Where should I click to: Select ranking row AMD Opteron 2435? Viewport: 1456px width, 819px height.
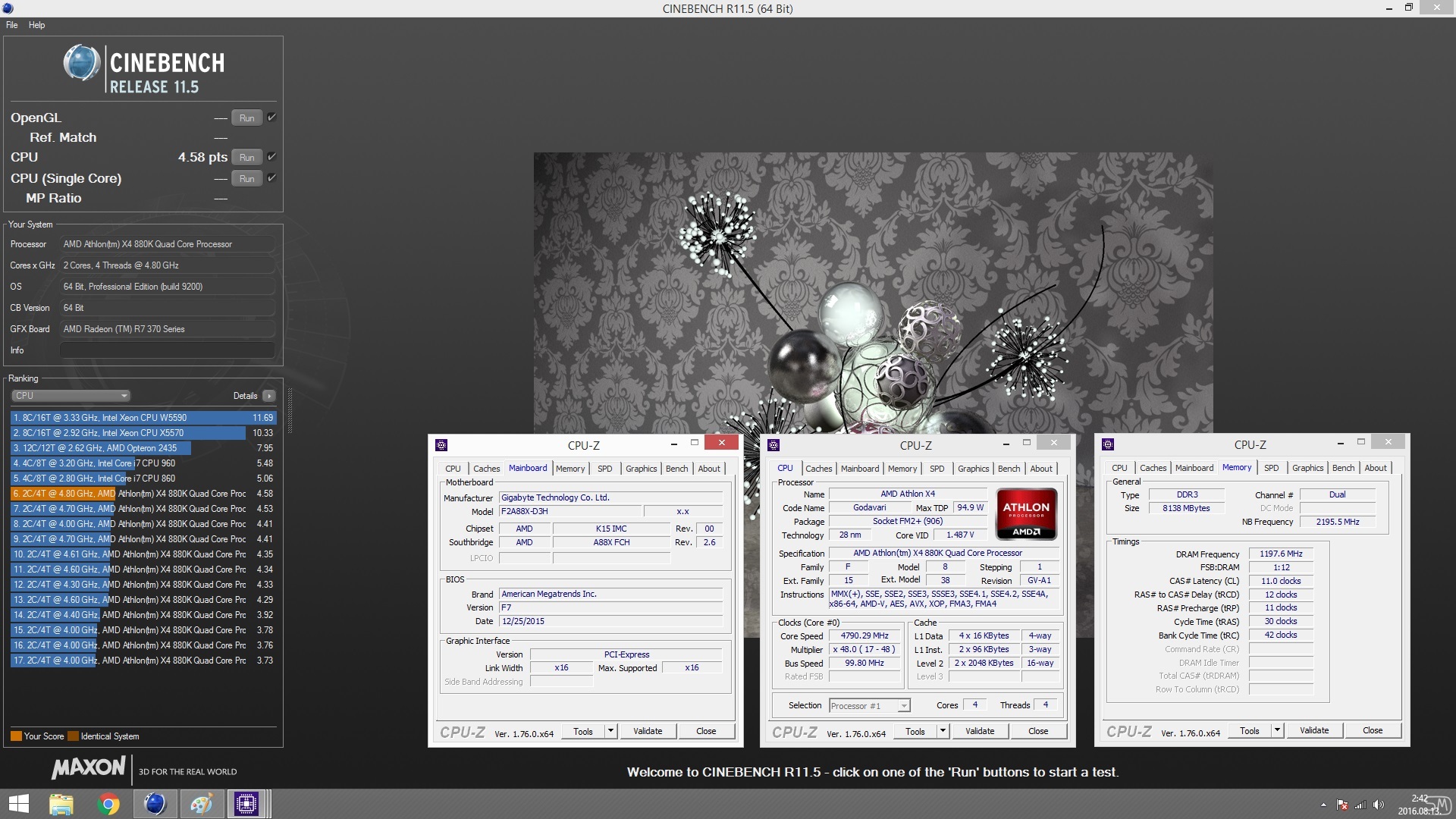(143, 448)
